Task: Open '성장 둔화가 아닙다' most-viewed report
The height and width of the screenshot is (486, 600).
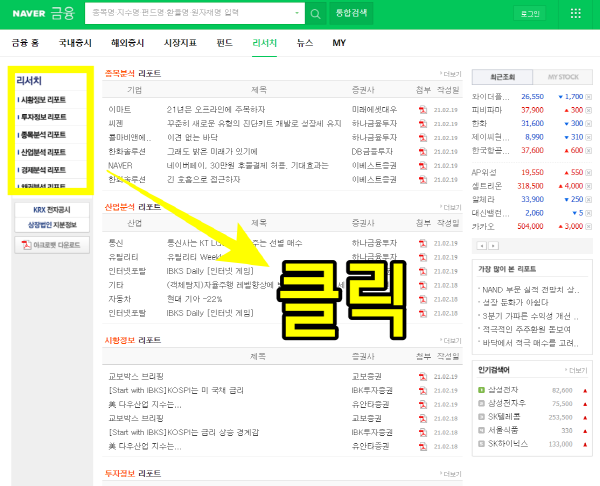Action: pos(515,303)
